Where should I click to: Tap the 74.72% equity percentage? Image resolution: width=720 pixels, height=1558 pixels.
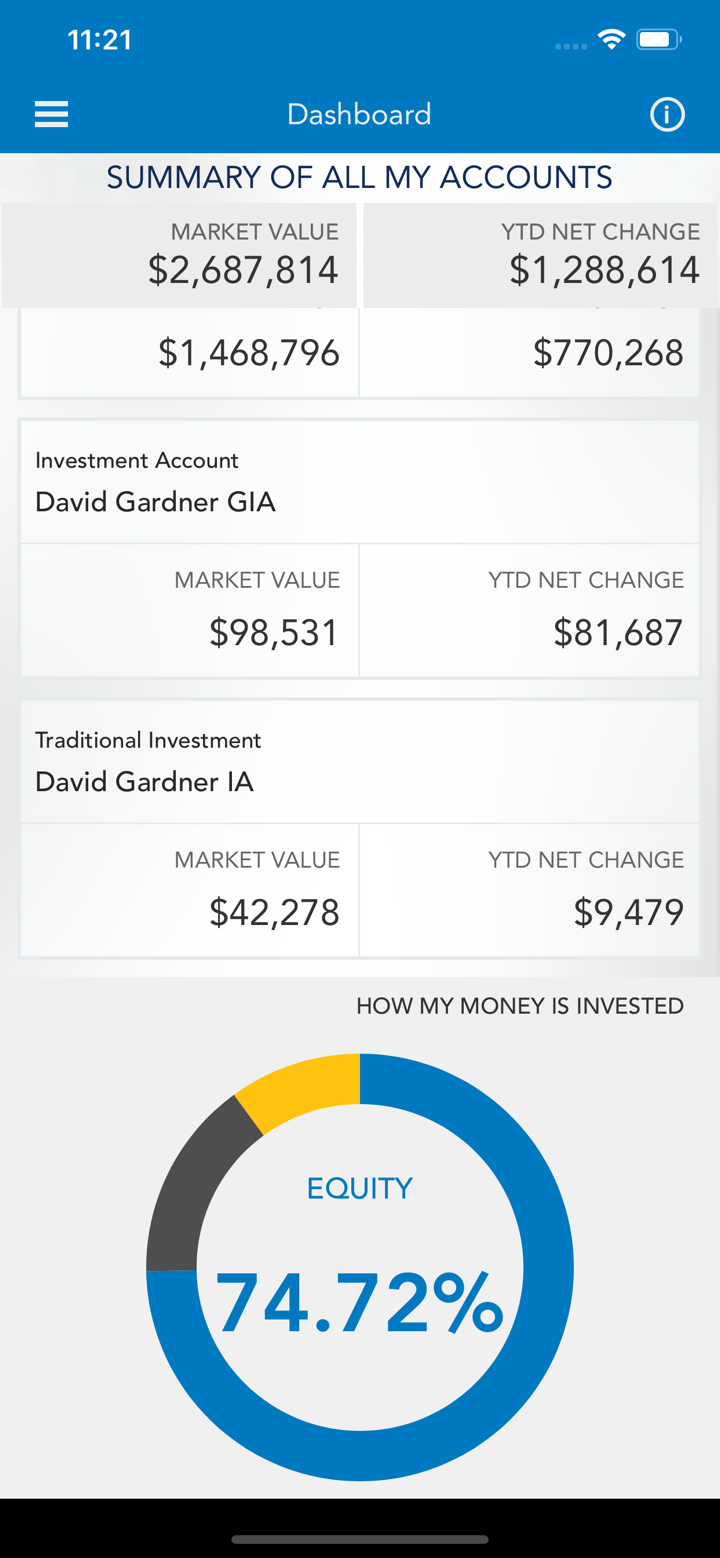[359, 1303]
